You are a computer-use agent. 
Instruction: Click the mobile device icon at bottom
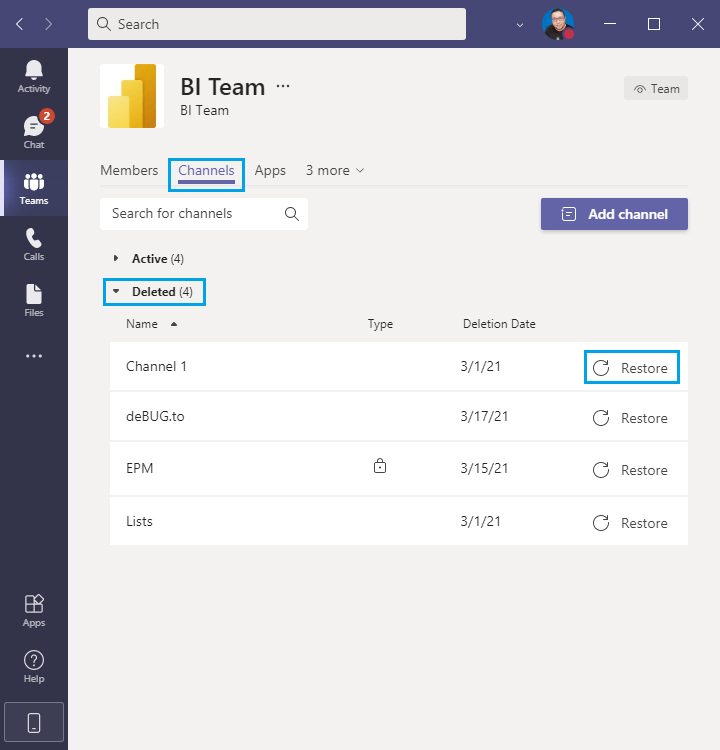point(34,722)
